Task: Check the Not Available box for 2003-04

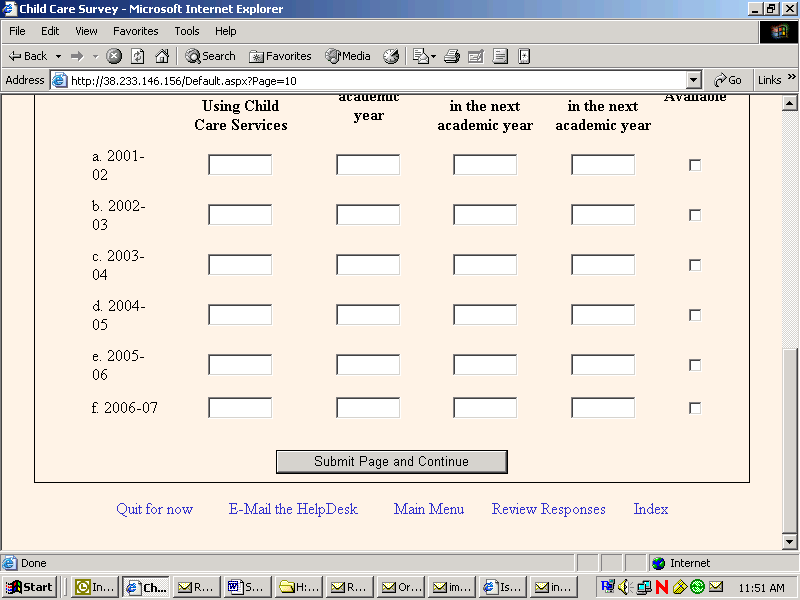Action: click(695, 265)
